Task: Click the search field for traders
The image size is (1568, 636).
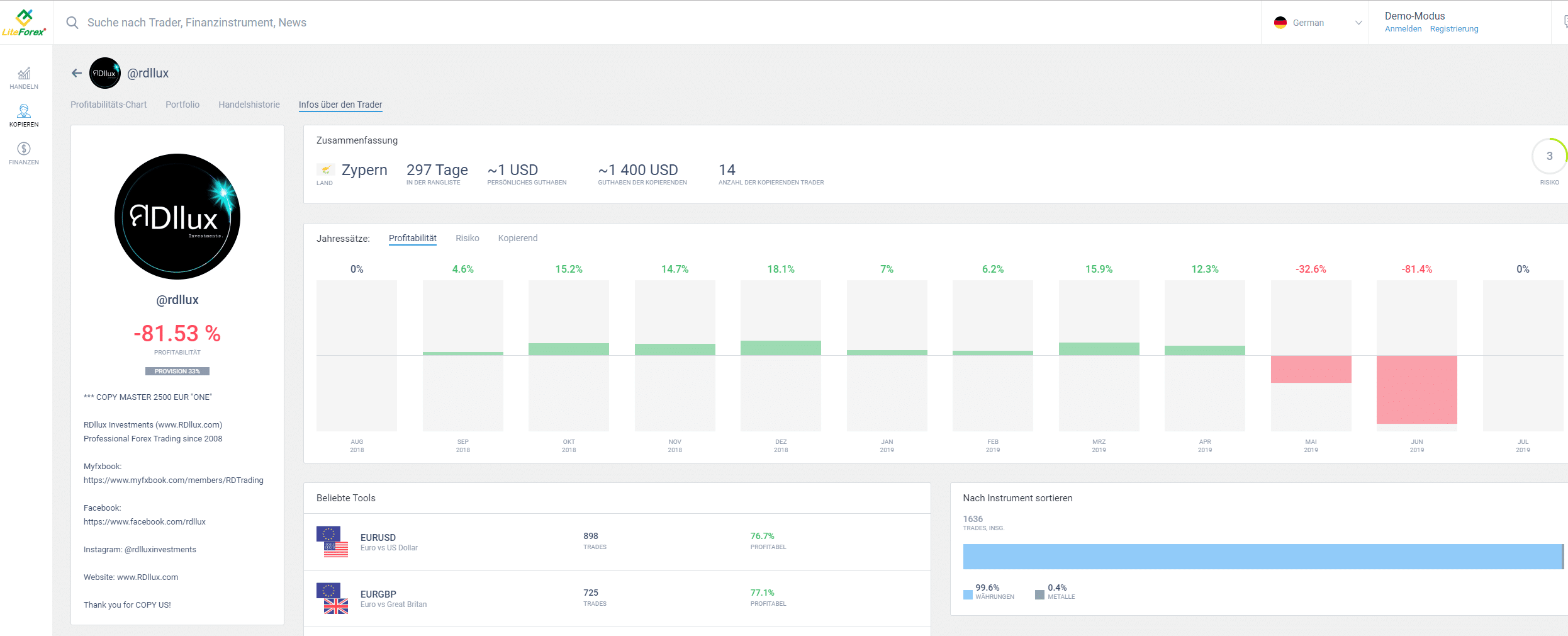Action: (x=440, y=23)
